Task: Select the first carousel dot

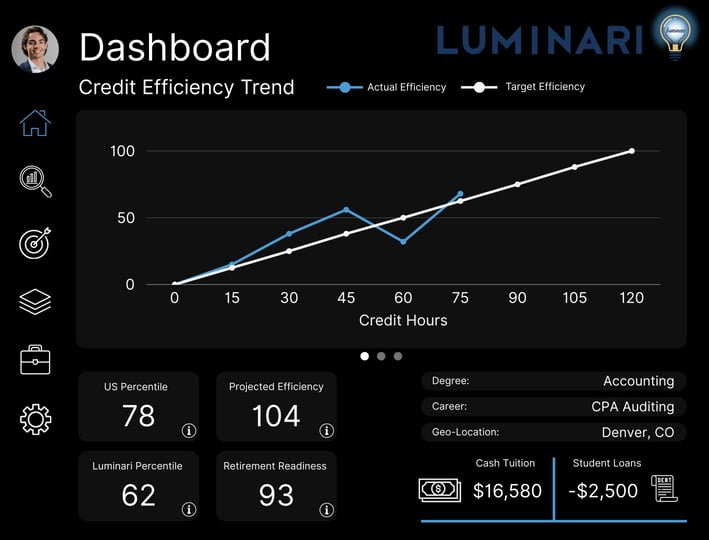Action: coord(364,356)
